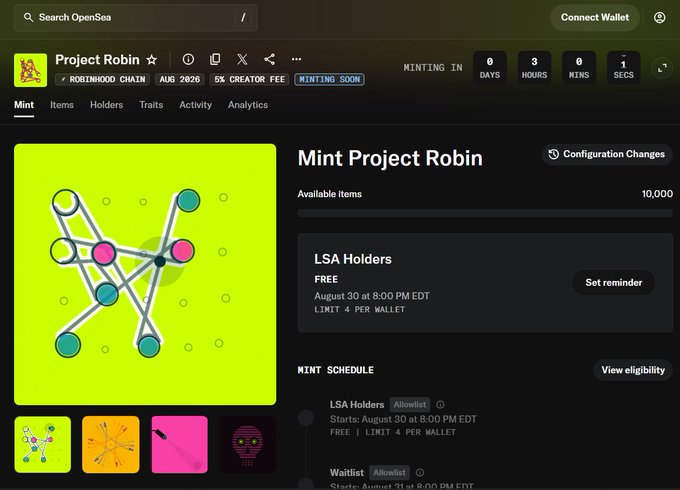This screenshot has width=680, height=490.
Task: Click the 5% Creator Fee tag
Action: click(x=249, y=79)
